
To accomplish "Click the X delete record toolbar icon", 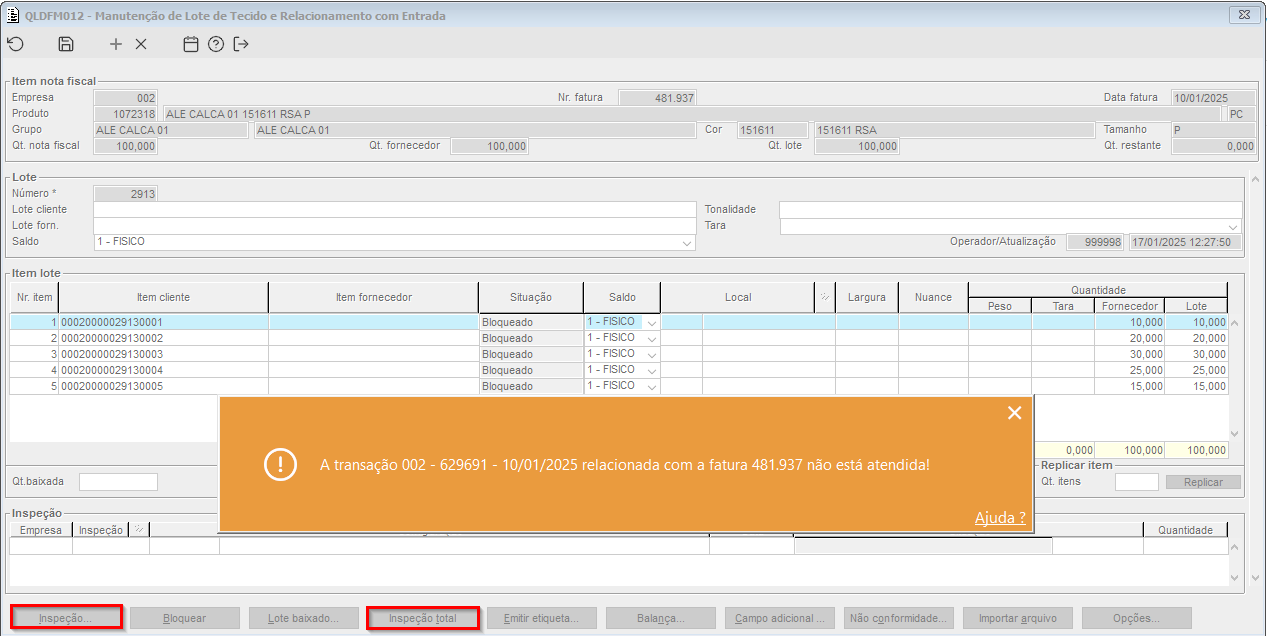I will coord(141,44).
